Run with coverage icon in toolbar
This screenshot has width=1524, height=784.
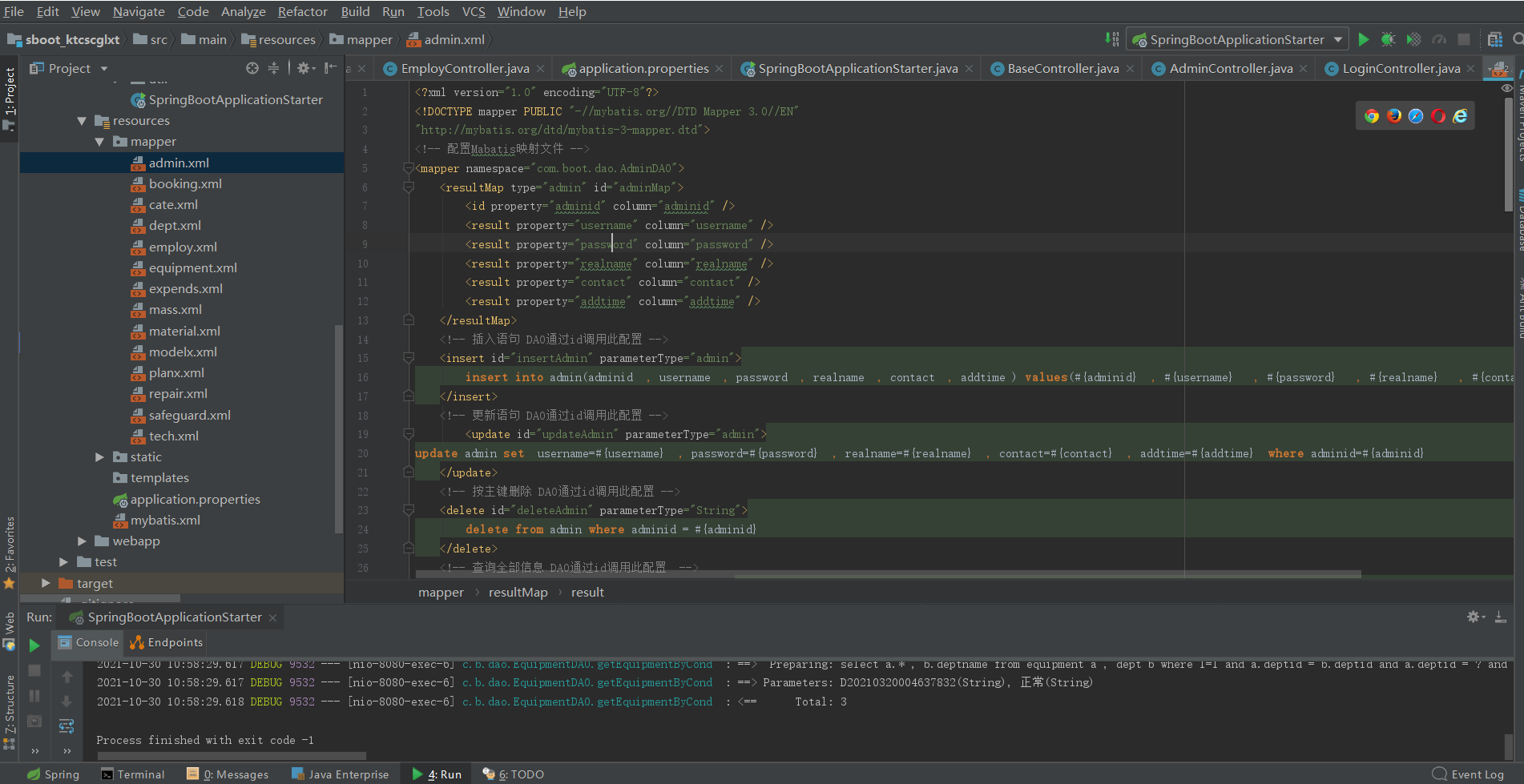pyautogui.click(x=1414, y=39)
